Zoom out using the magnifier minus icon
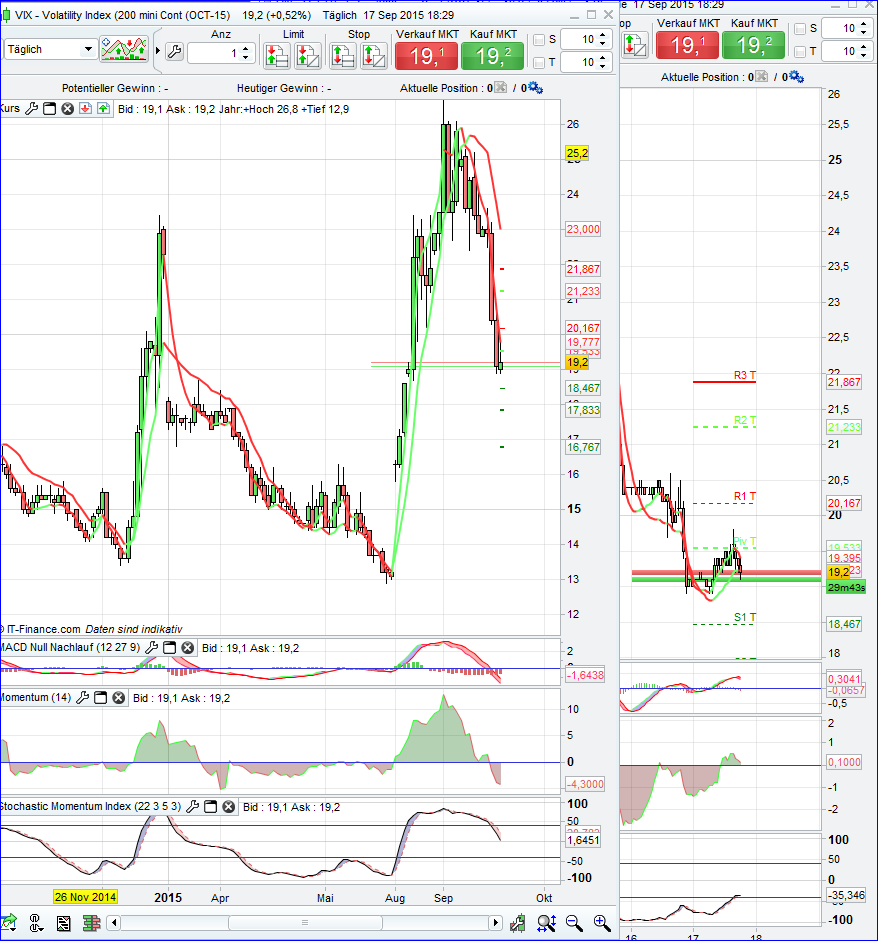This screenshot has height=941, width=878. [x=573, y=923]
